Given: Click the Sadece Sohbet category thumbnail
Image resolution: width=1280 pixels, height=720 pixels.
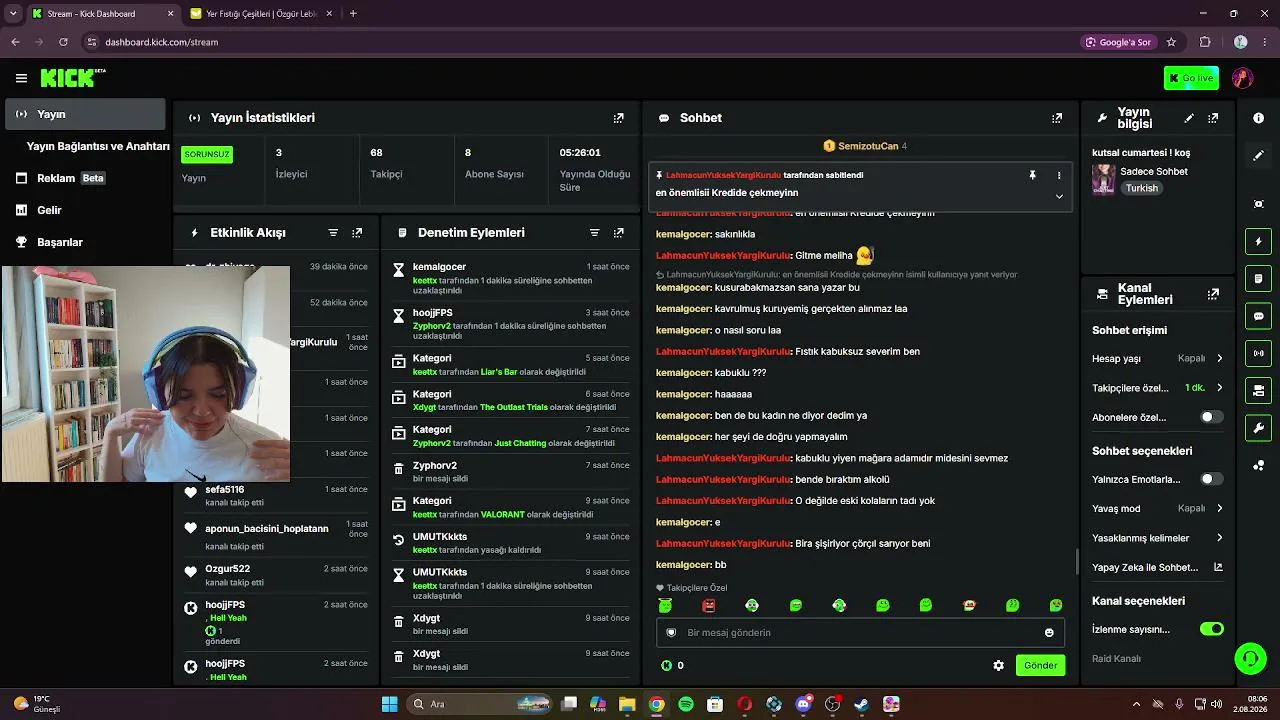Looking at the screenshot, I should [x=1104, y=179].
